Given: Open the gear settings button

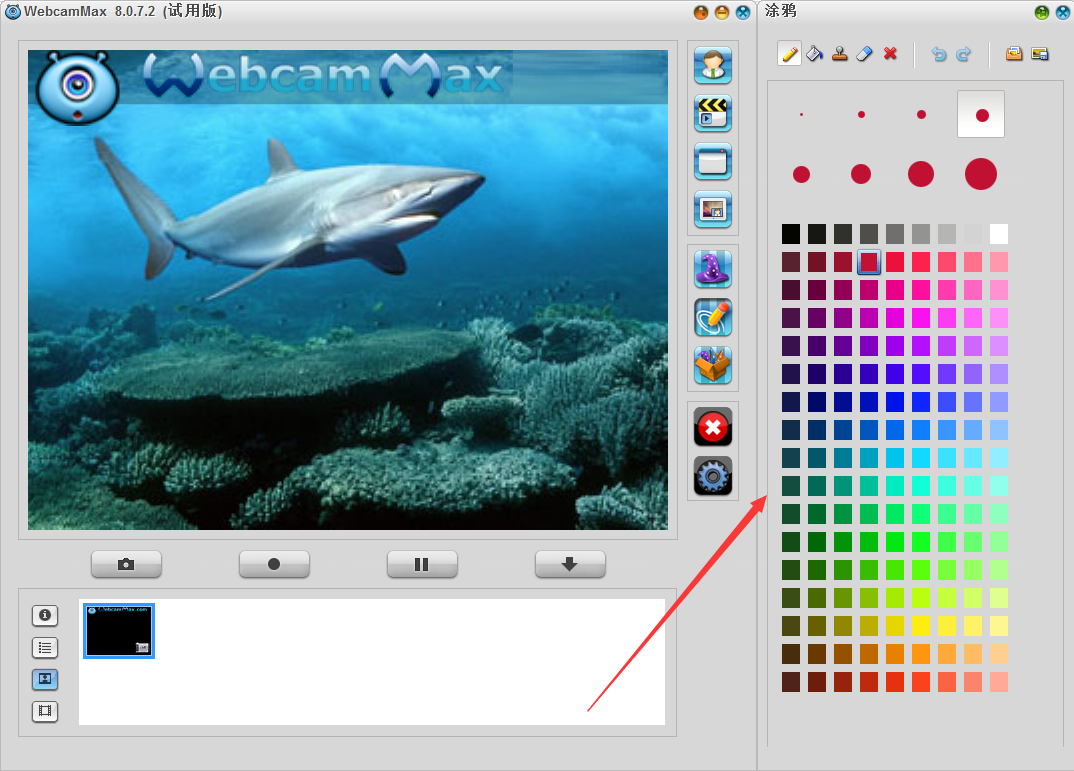Looking at the screenshot, I should 713,476.
